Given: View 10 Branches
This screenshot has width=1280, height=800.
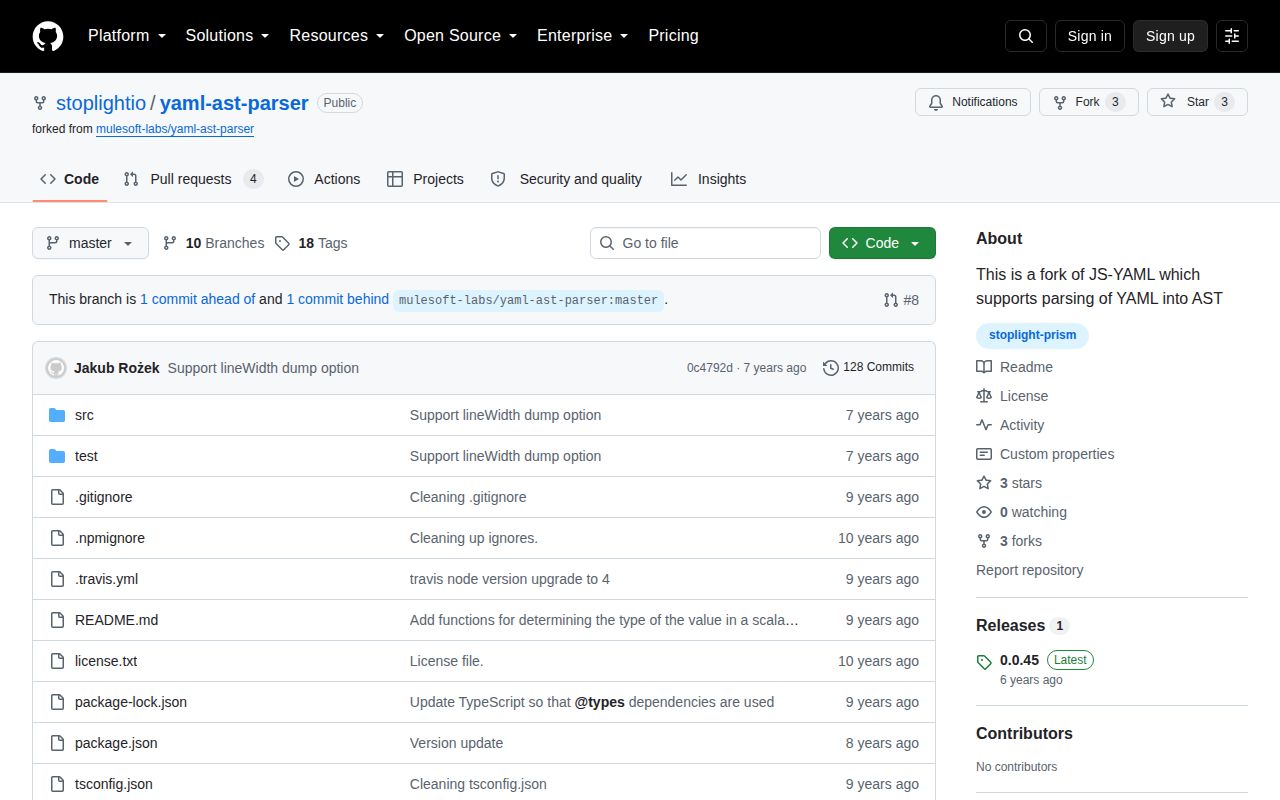Looking at the screenshot, I should (213, 243).
